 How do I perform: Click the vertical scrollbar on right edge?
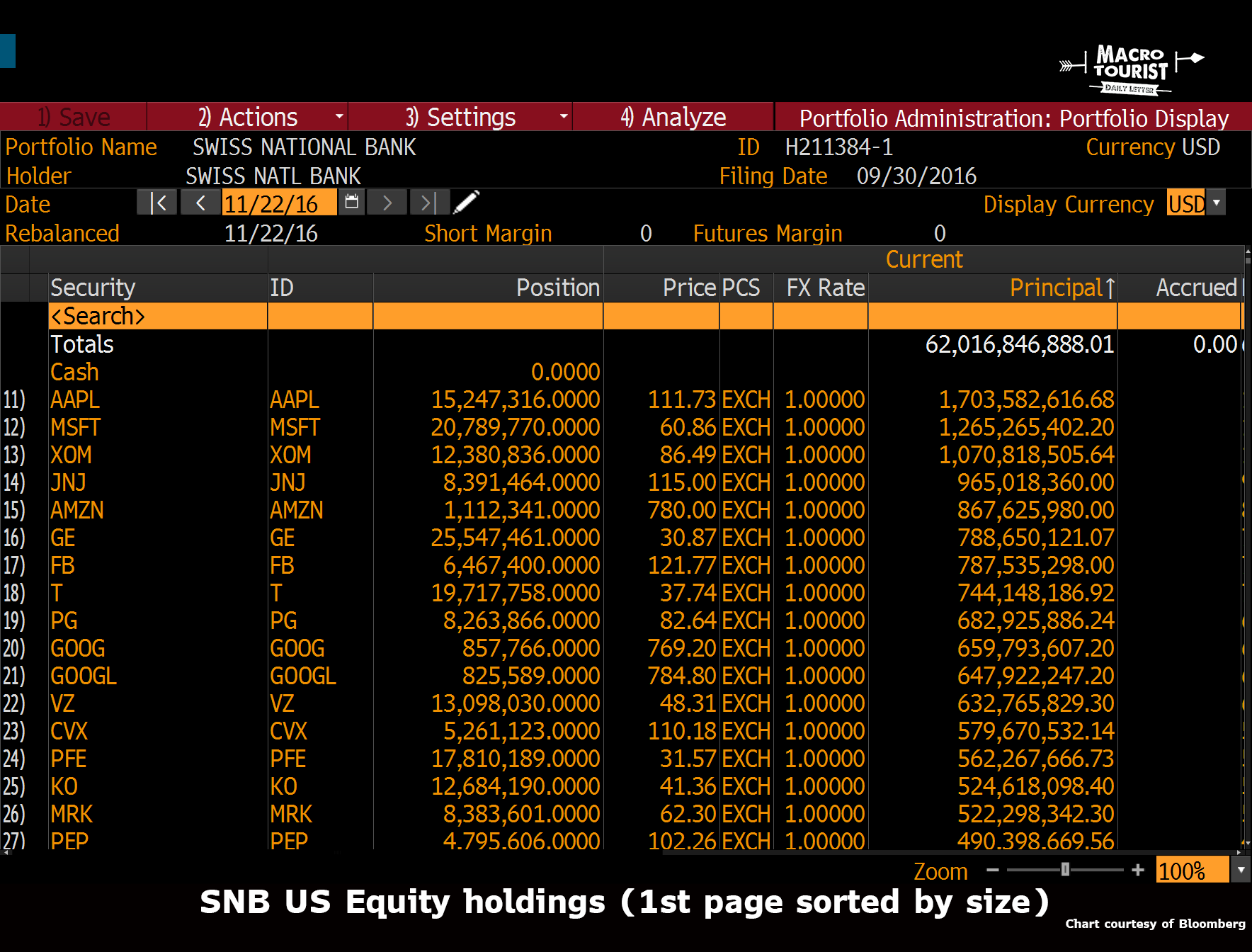[x=1248, y=547]
